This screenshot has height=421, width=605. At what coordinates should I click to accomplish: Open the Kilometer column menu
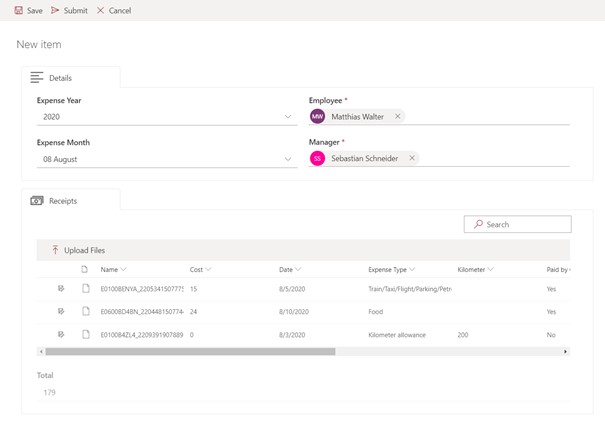tap(490, 269)
